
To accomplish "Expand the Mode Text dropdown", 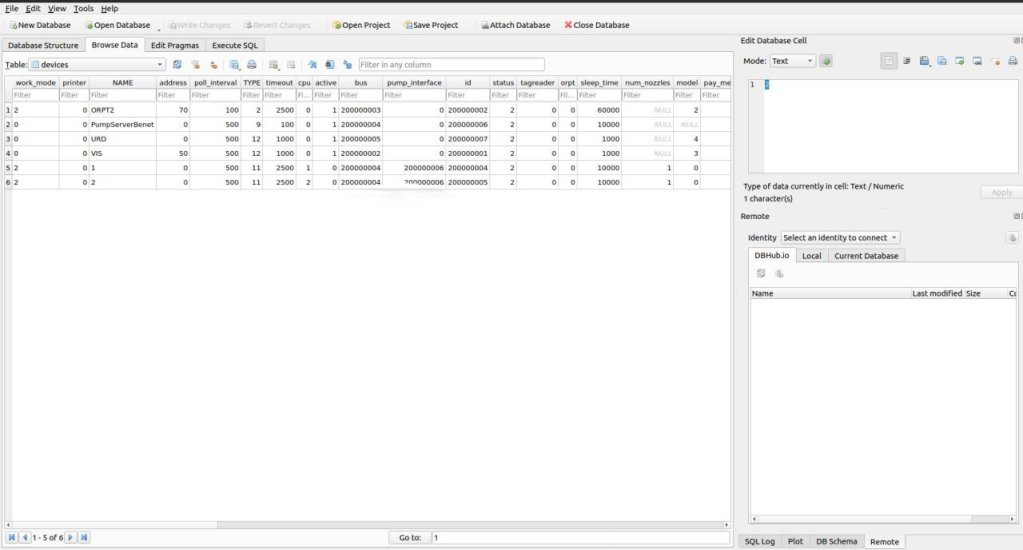I will coord(792,61).
